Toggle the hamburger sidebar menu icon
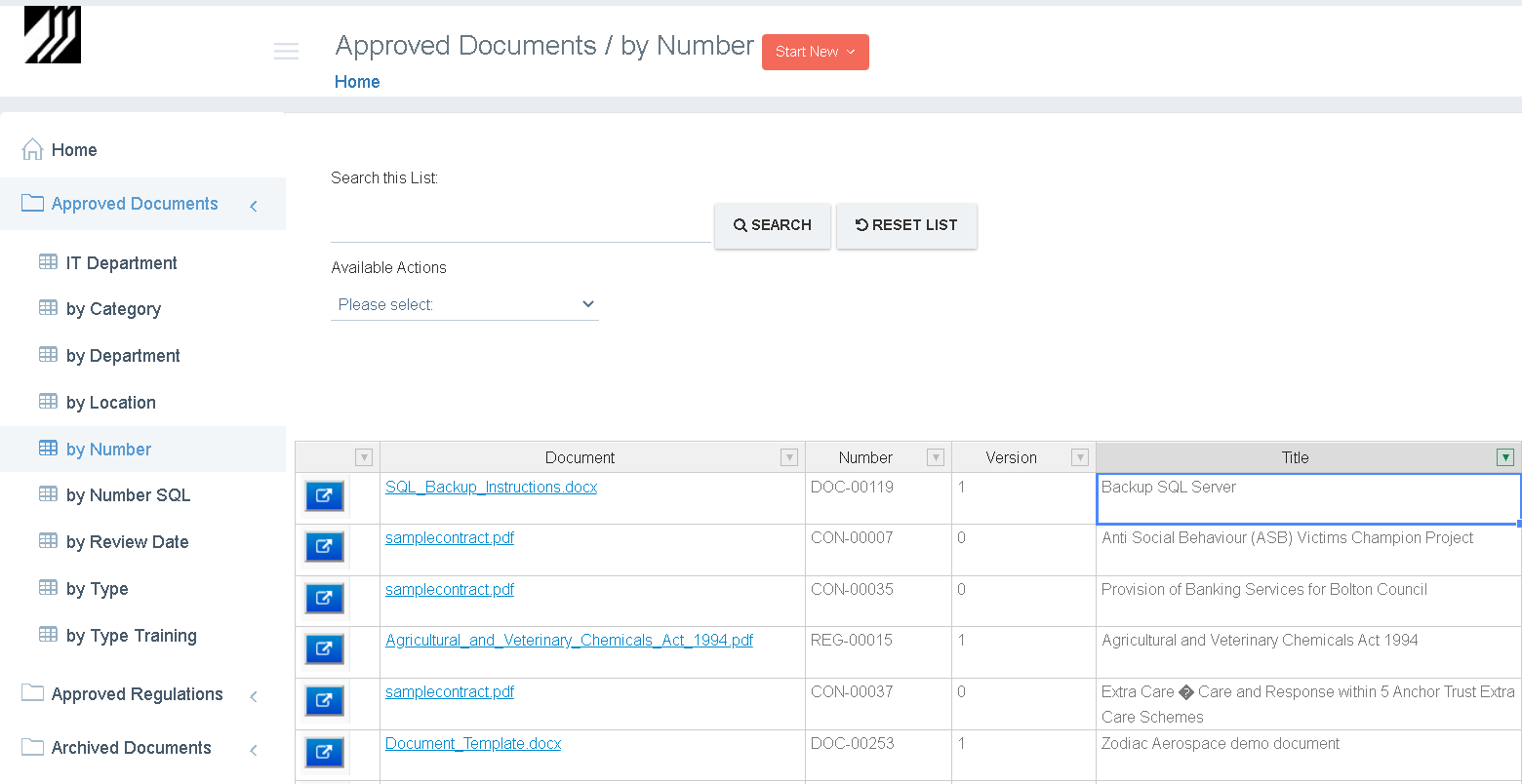 (x=286, y=52)
